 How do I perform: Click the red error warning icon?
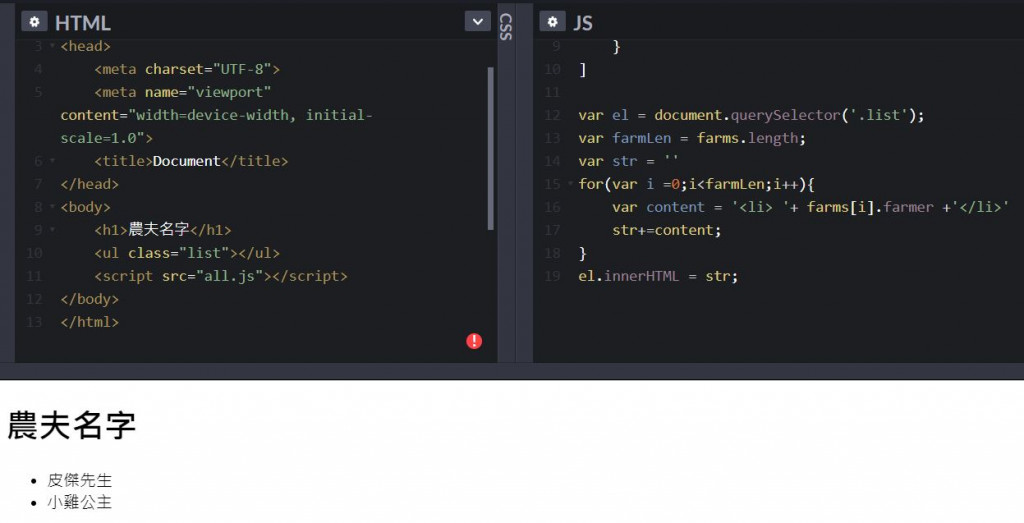(x=474, y=341)
